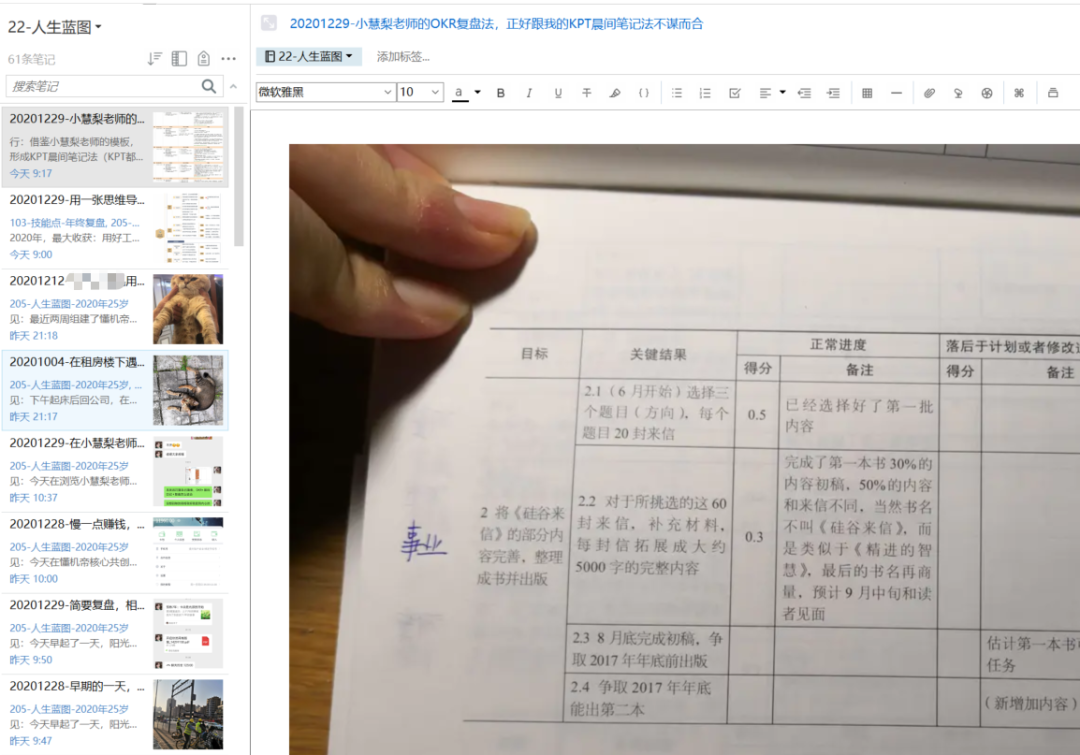The image size is (1080, 755).
Task: Click the magnifier search icon
Action: click(x=209, y=86)
